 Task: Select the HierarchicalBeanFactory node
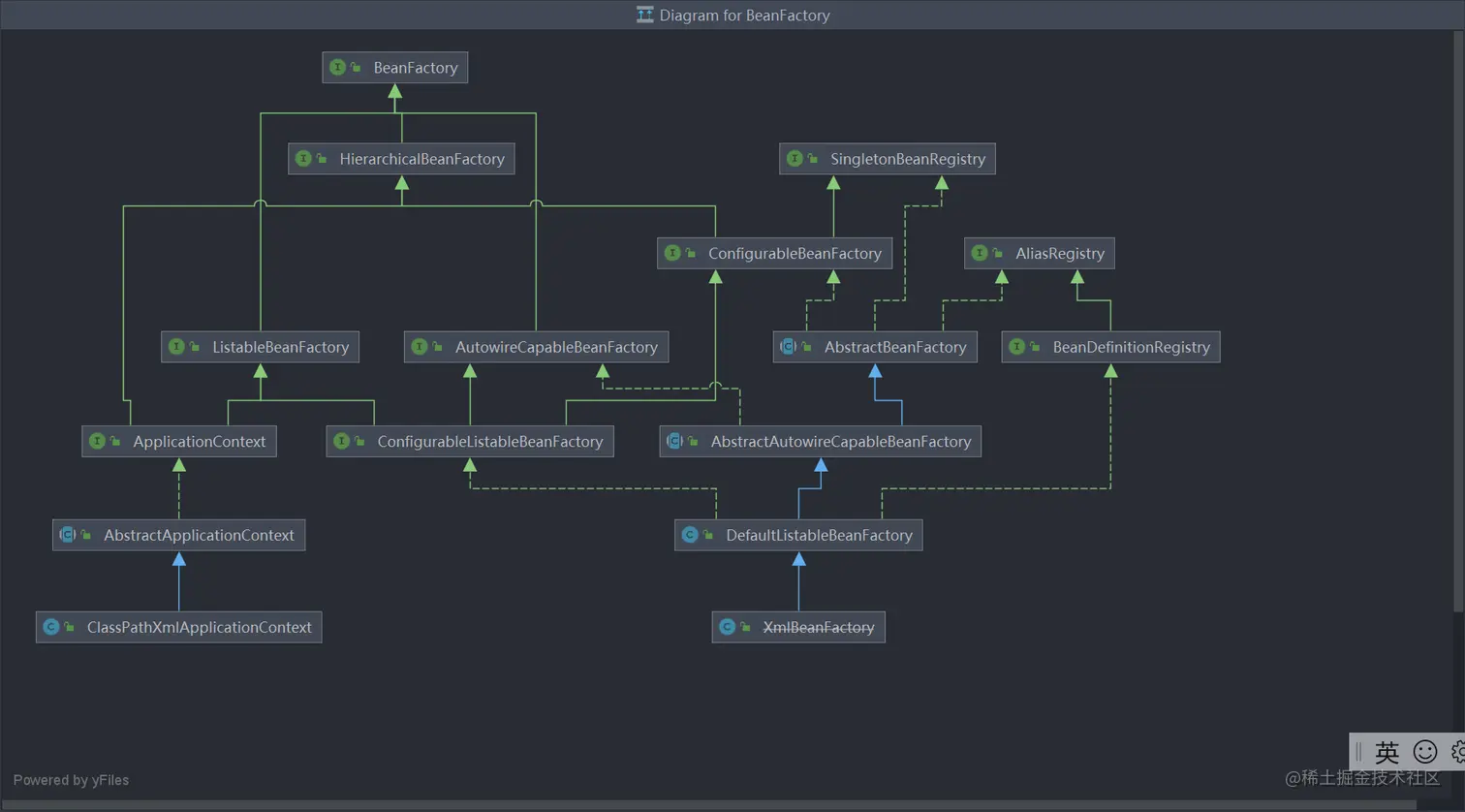pyautogui.click(x=401, y=159)
